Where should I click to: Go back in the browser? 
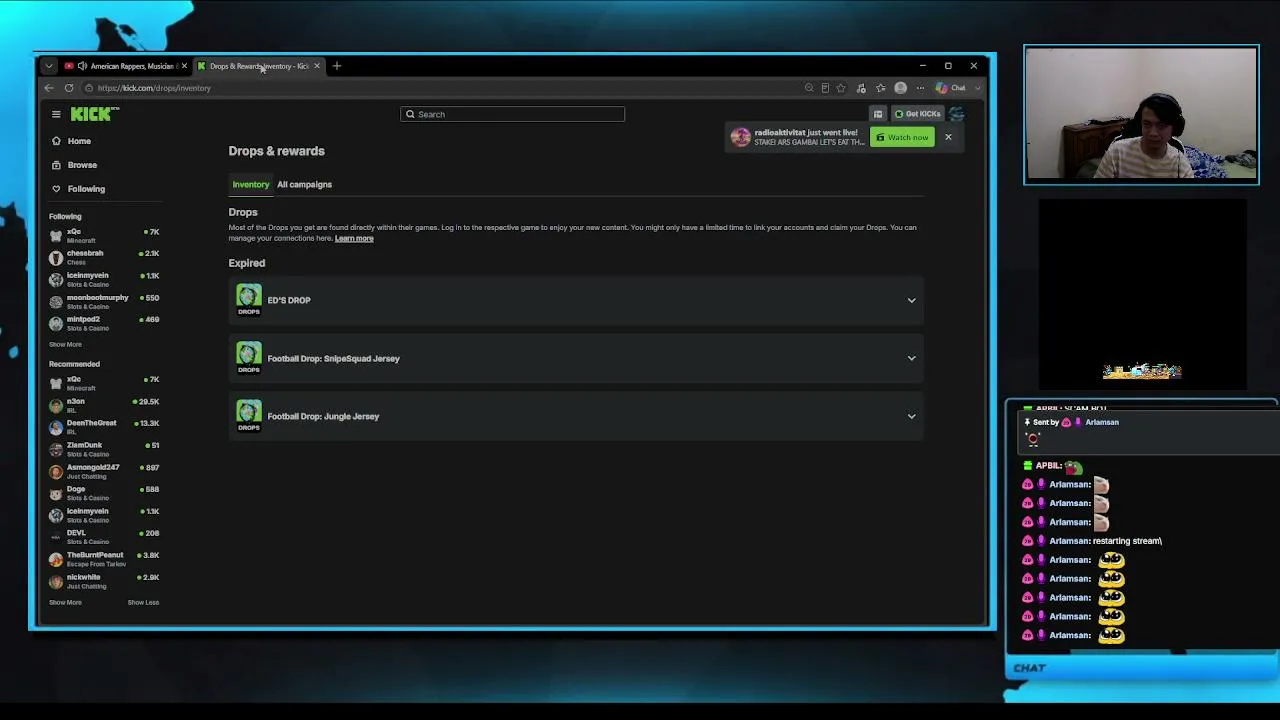(49, 88)
